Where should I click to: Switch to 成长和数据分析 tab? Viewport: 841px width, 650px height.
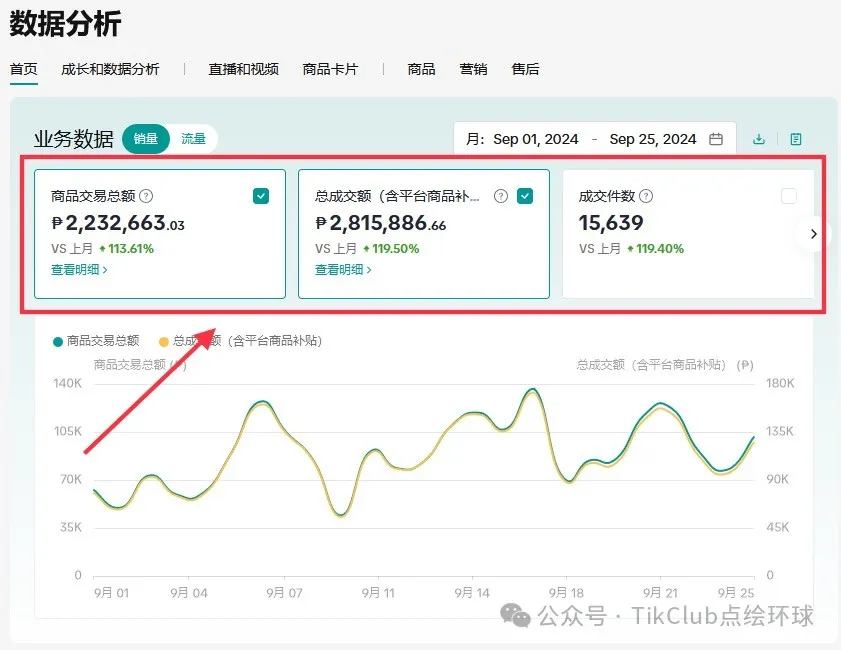[x=110, y=69]
